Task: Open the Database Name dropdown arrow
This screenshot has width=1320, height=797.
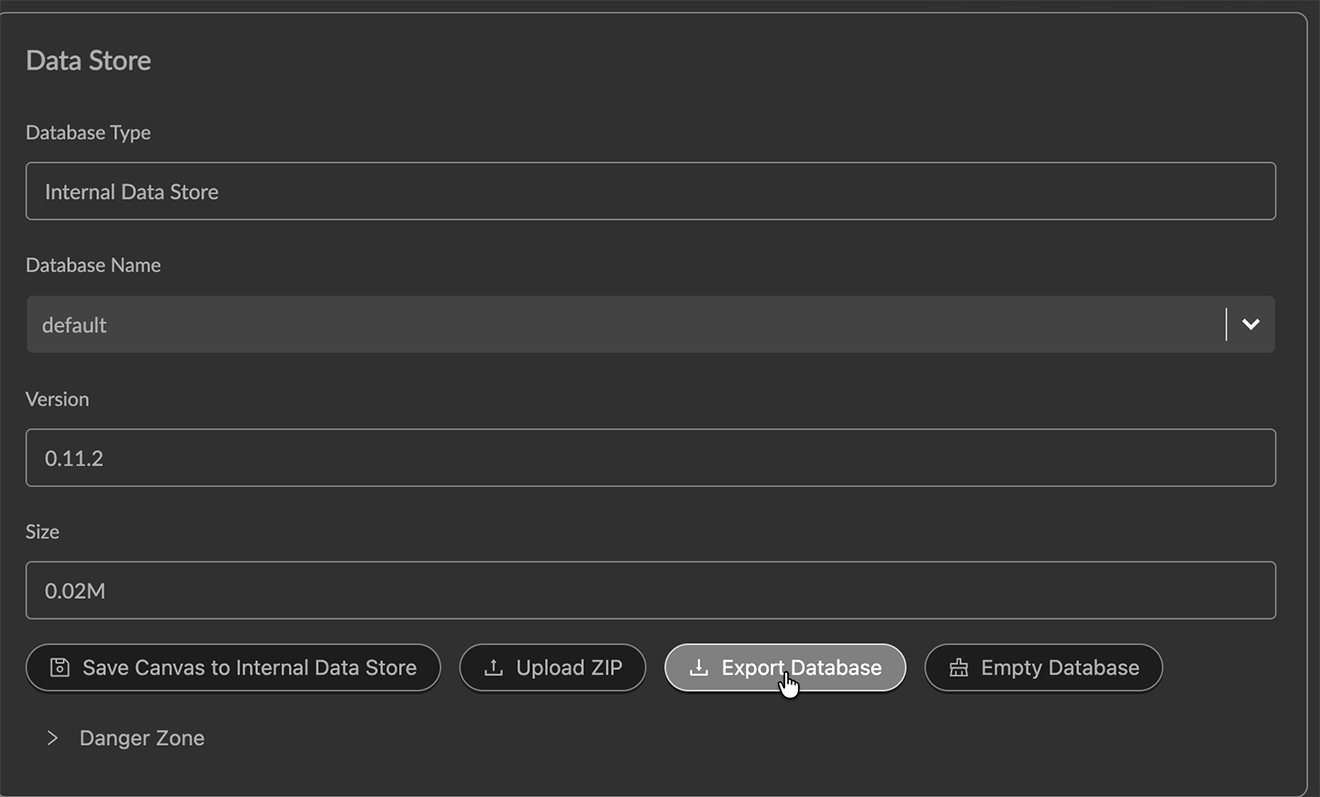Action: 1250,324
